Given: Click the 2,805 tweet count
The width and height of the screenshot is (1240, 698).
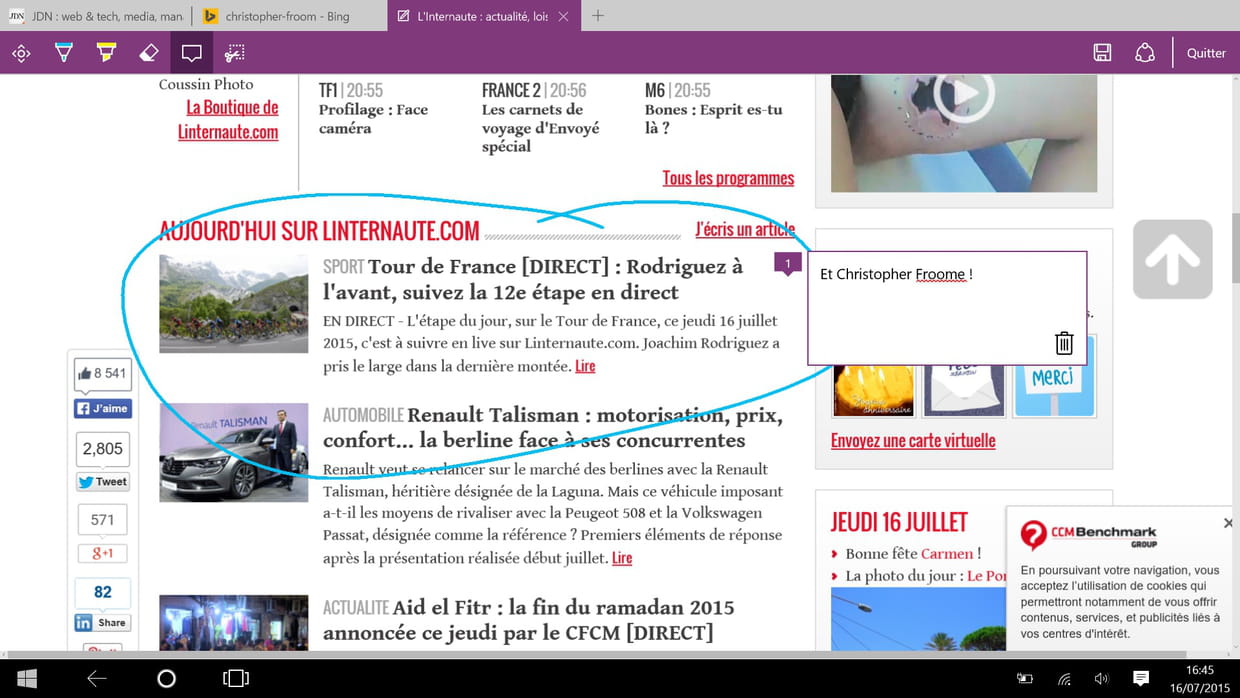Looking at the screenshot, I should click(x=103, y=449).
